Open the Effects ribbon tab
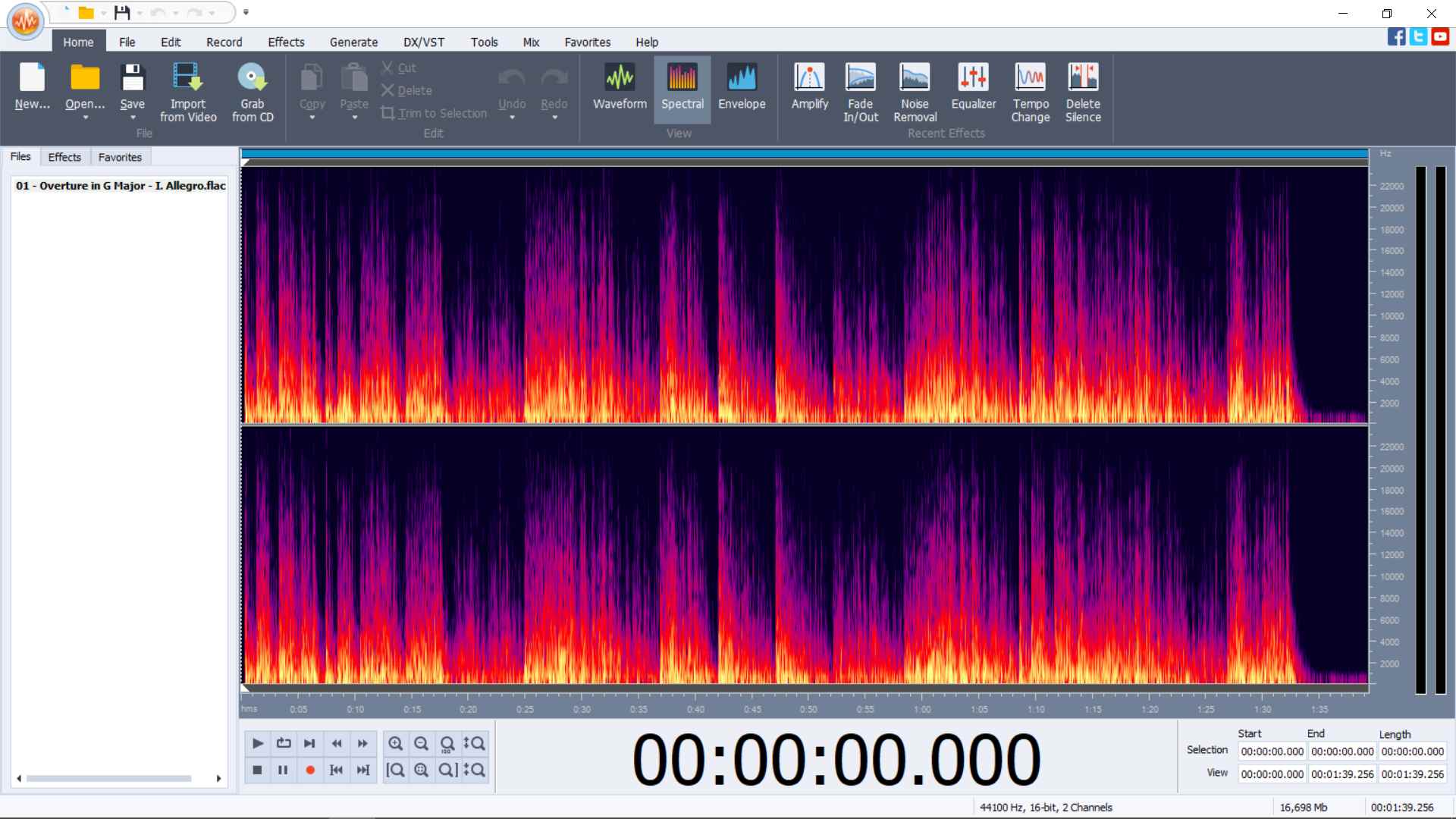 click(286, 42)
